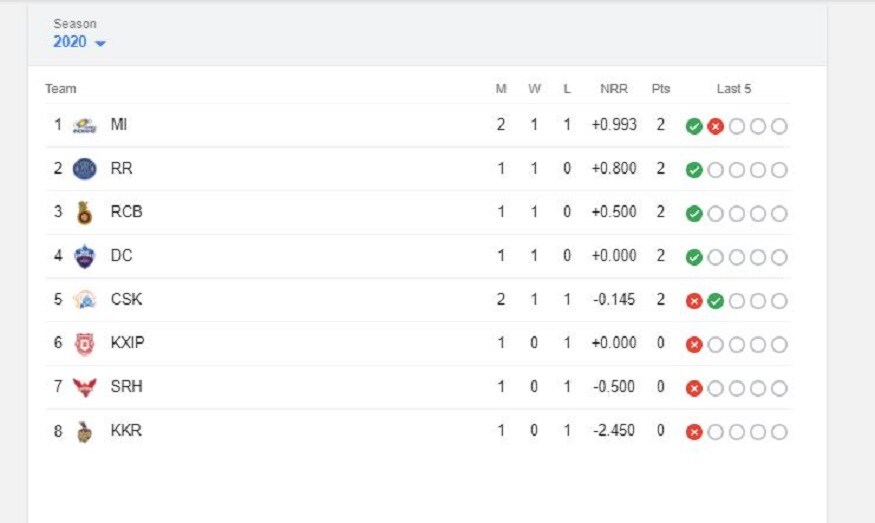This screenshot has height=523, width=875.
Task: Click the SRH team logo
Action: (85, 387)
